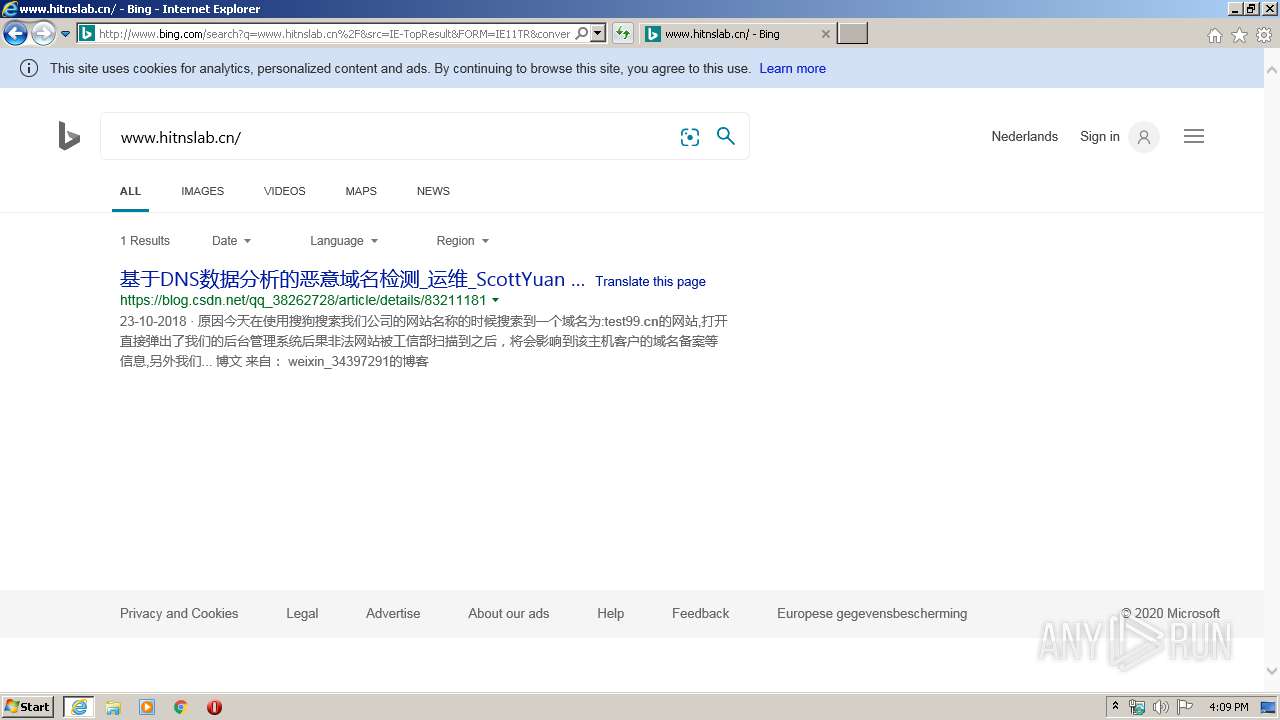Expand the Region filter dropdown

[x=462, y=241]
